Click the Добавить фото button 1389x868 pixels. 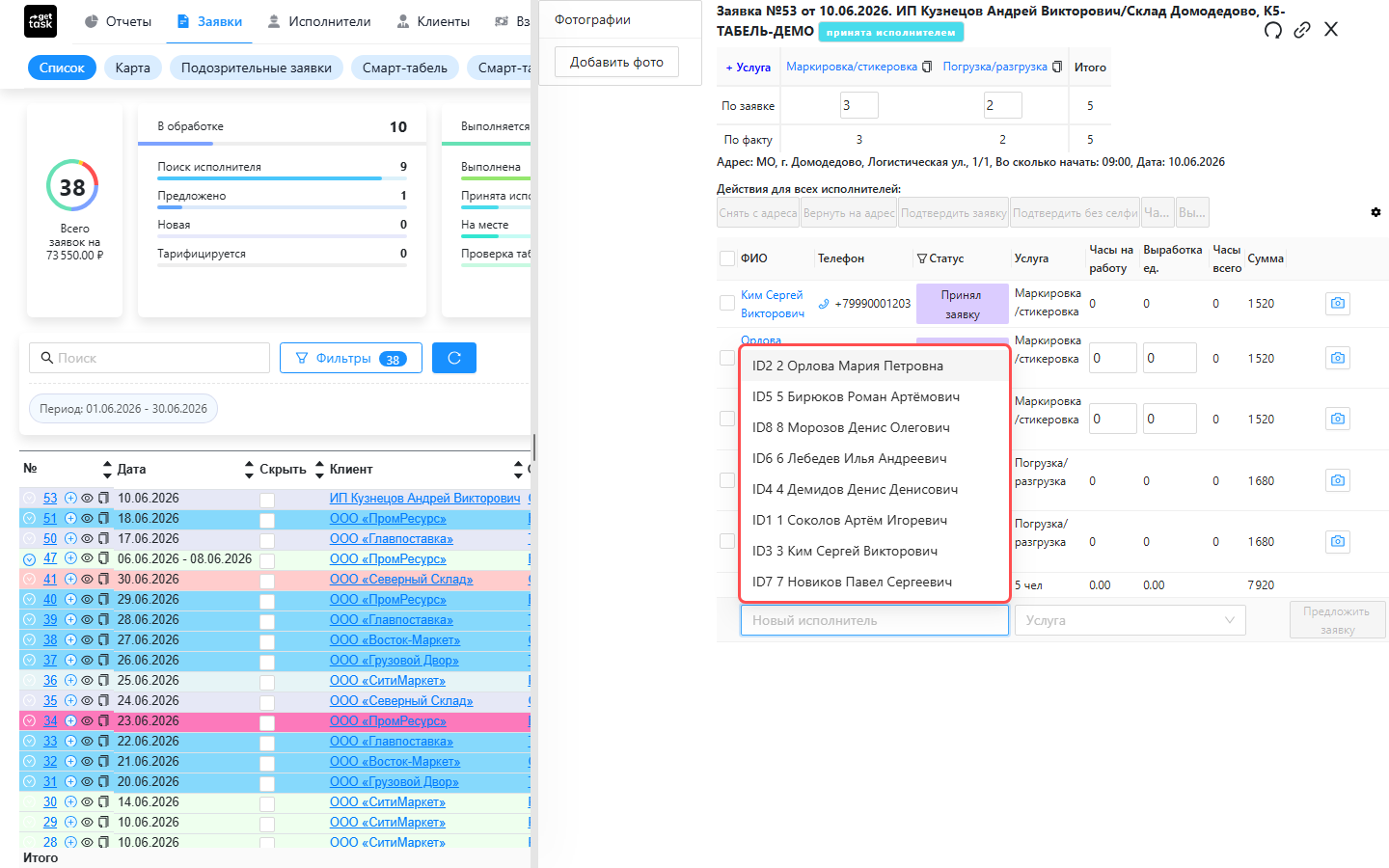point(616,62)
